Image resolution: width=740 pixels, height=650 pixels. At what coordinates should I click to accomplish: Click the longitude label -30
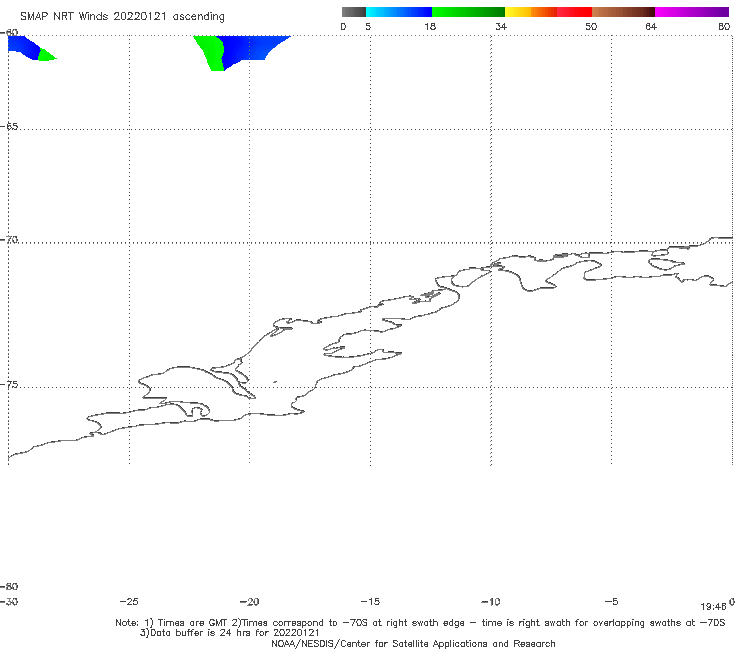[9, 602]
